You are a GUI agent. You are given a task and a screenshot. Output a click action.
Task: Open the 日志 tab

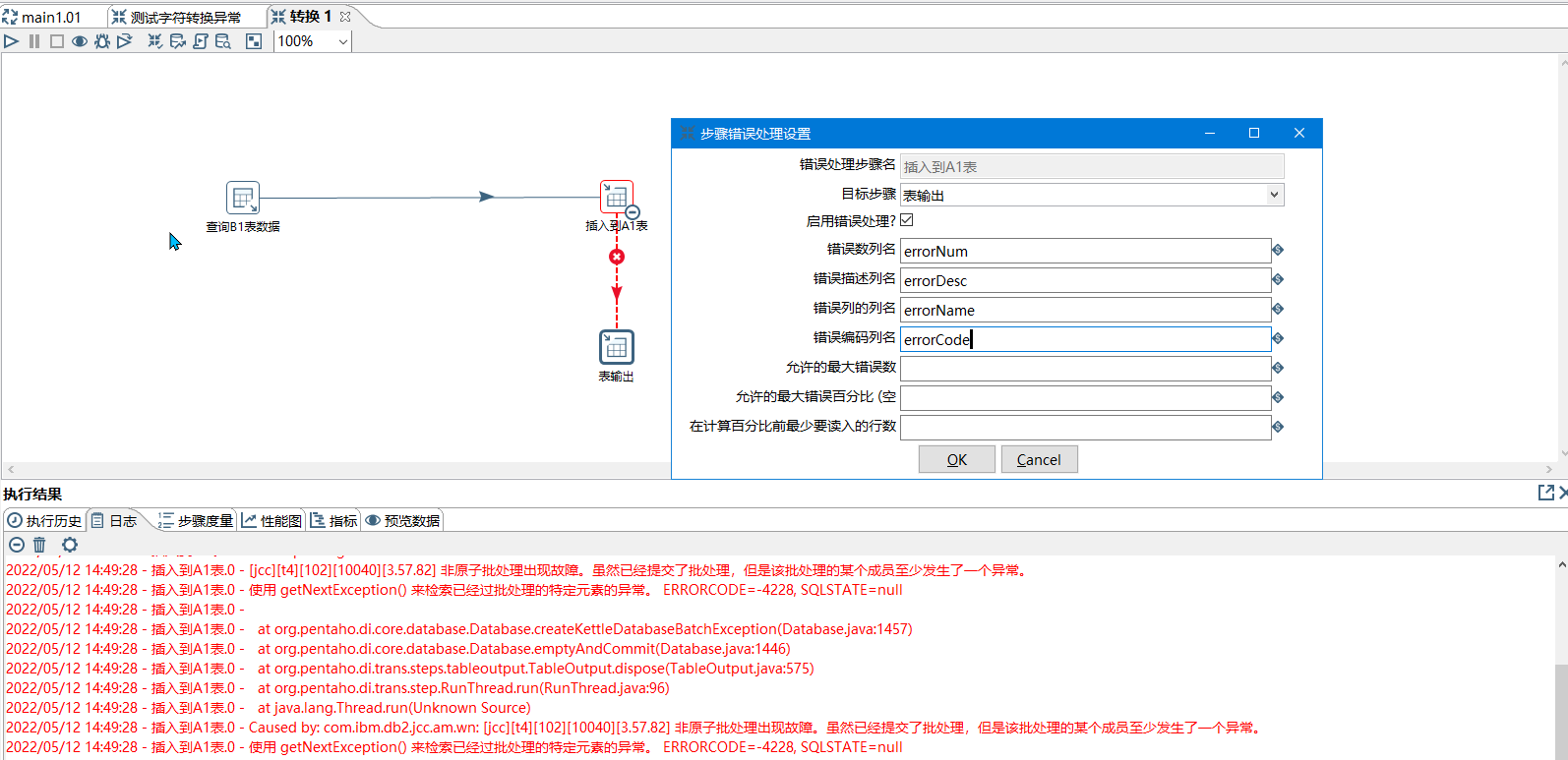[115, 521]
